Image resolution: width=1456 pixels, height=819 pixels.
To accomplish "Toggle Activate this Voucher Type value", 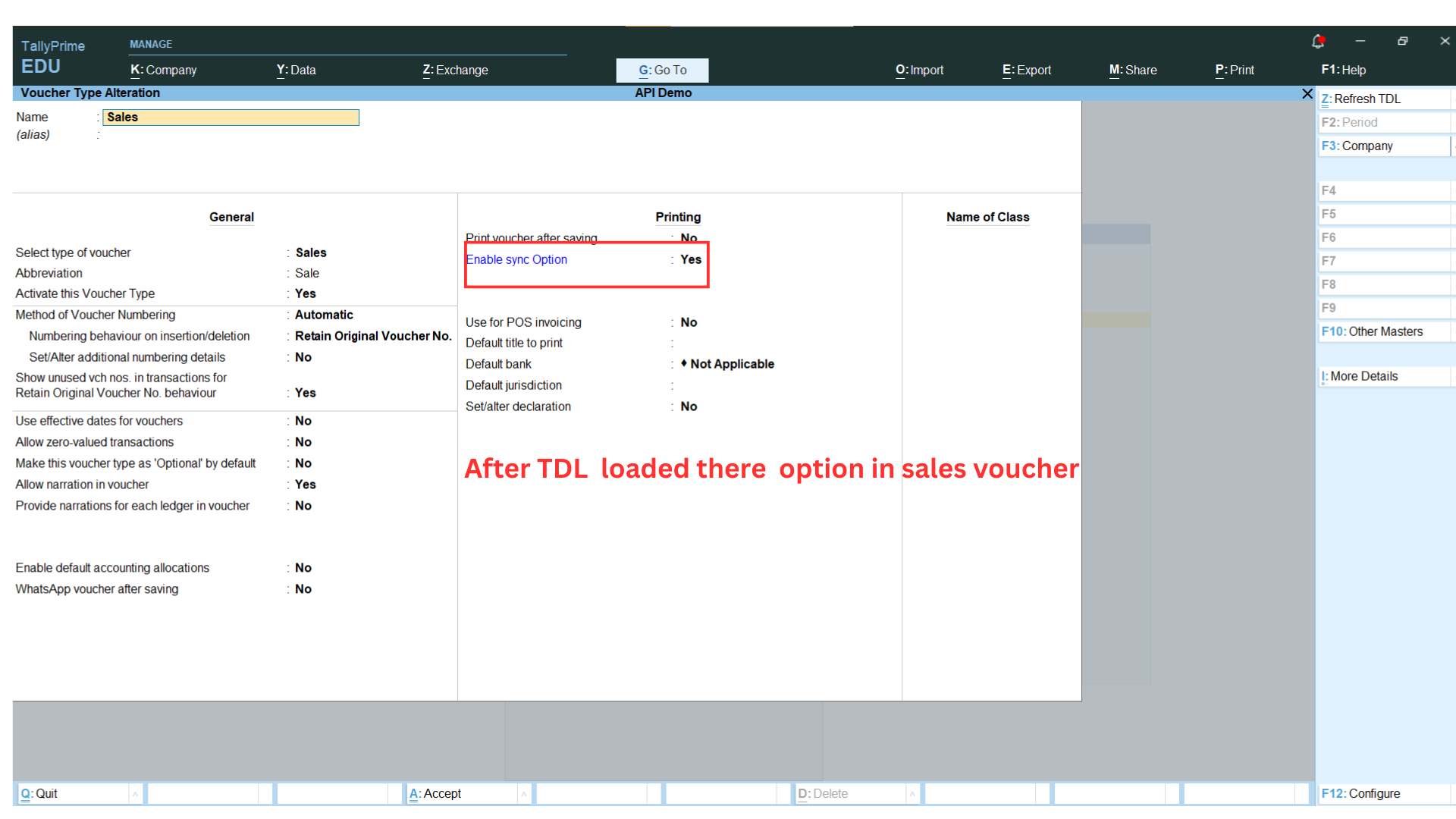I will [x=305, y=293].
